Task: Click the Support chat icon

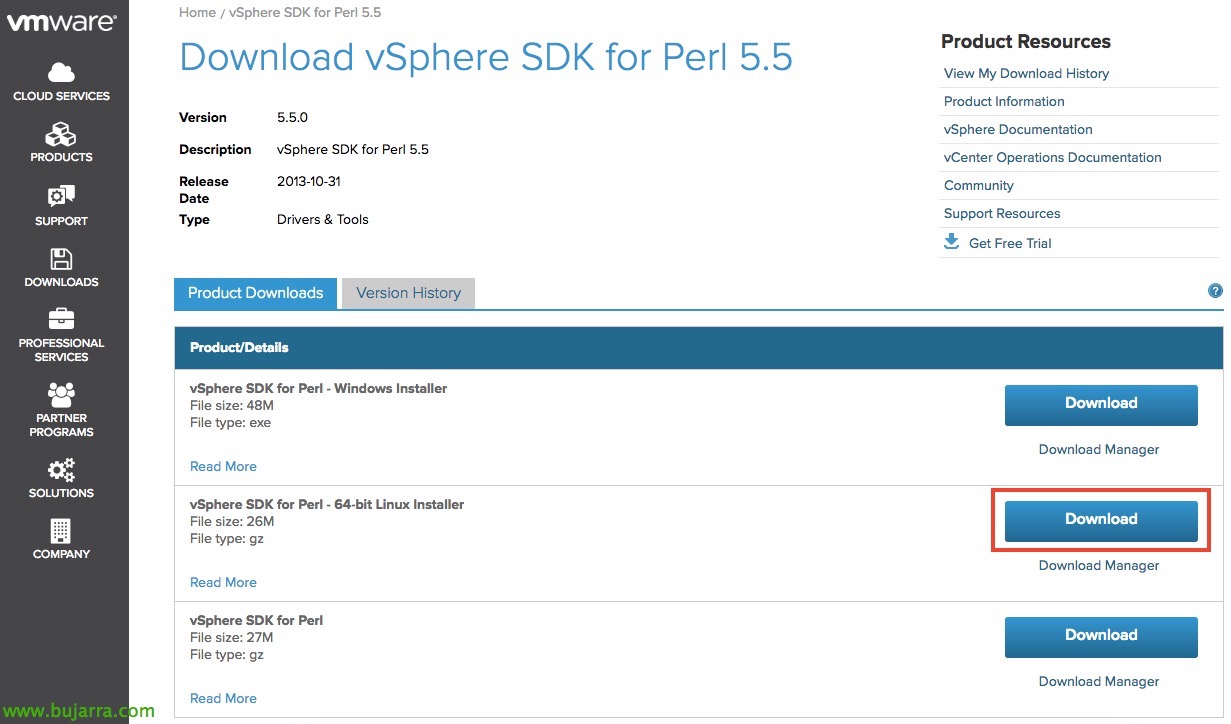Action: pos(61,197)
